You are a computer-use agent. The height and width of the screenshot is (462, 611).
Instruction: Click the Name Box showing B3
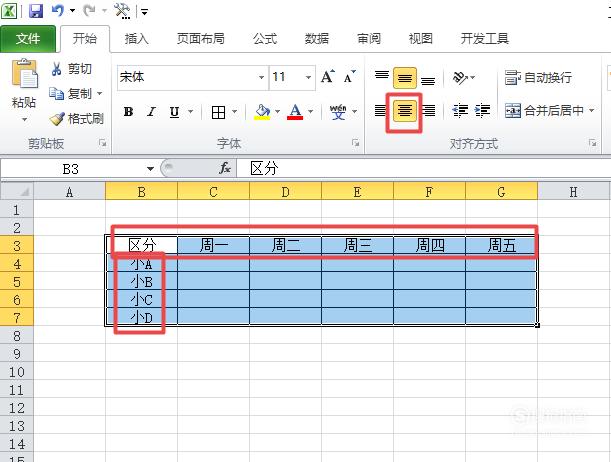71,169
